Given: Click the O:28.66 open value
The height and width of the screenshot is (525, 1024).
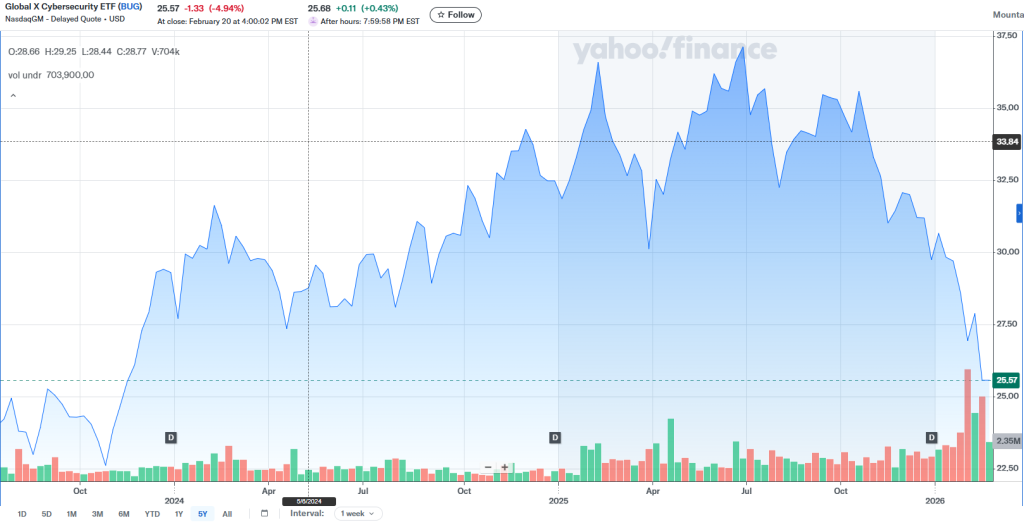Looking at the screenshot, I should (x=24, y=52).
